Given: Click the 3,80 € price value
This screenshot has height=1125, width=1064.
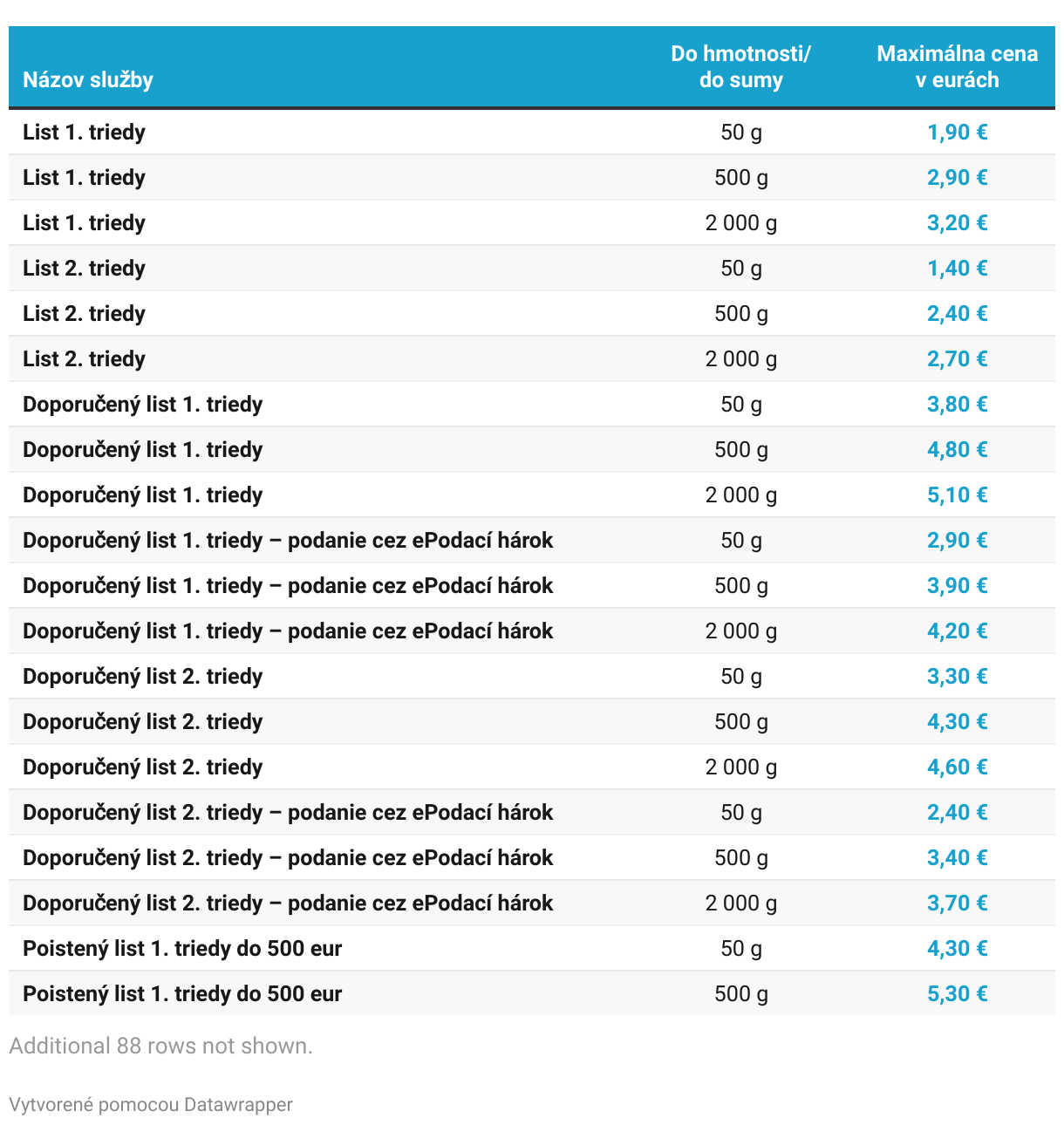Looking at the screenshot, I should coord(957,405).
